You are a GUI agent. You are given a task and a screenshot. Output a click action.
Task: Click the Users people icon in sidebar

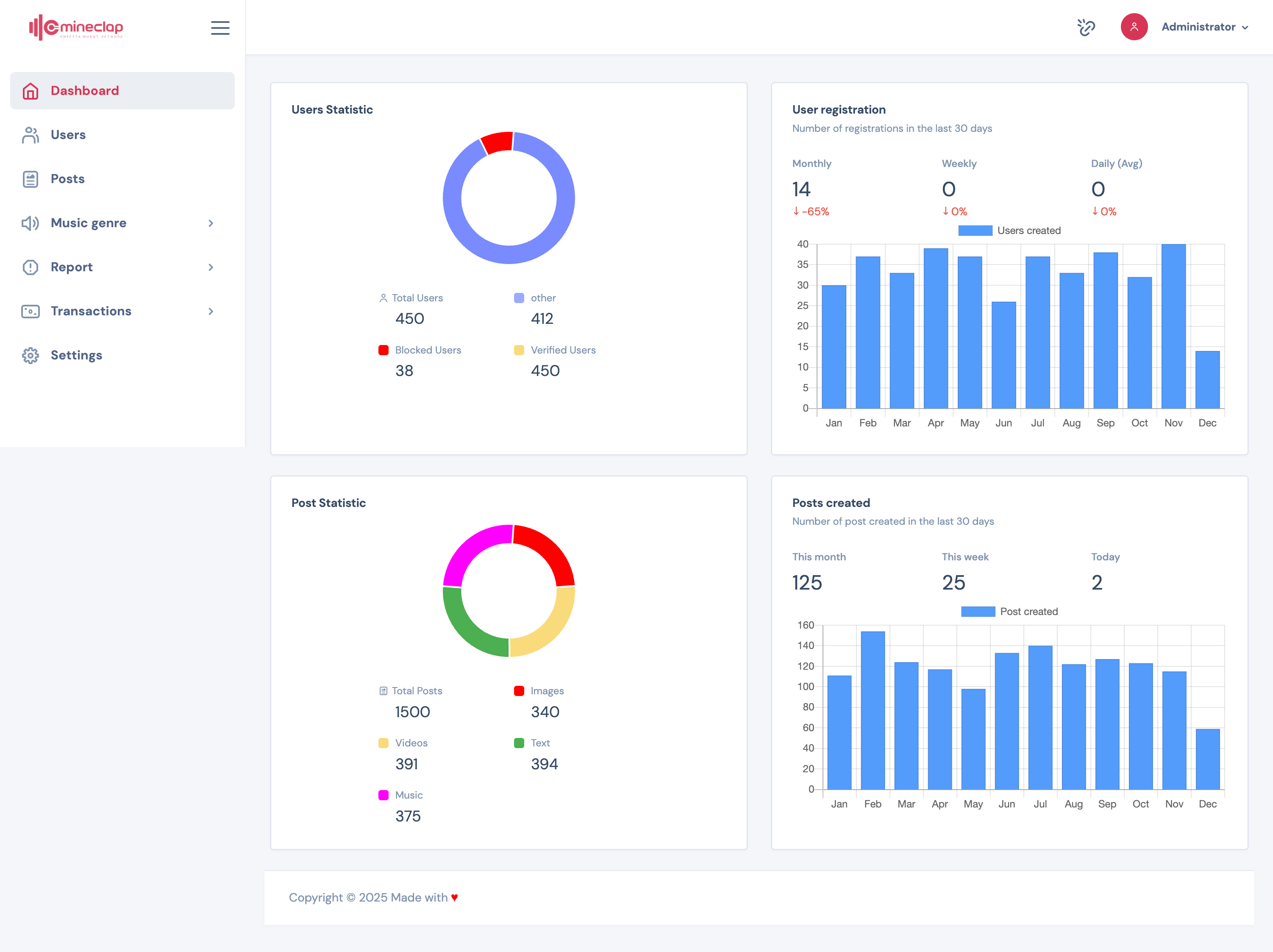coord(31,135)
